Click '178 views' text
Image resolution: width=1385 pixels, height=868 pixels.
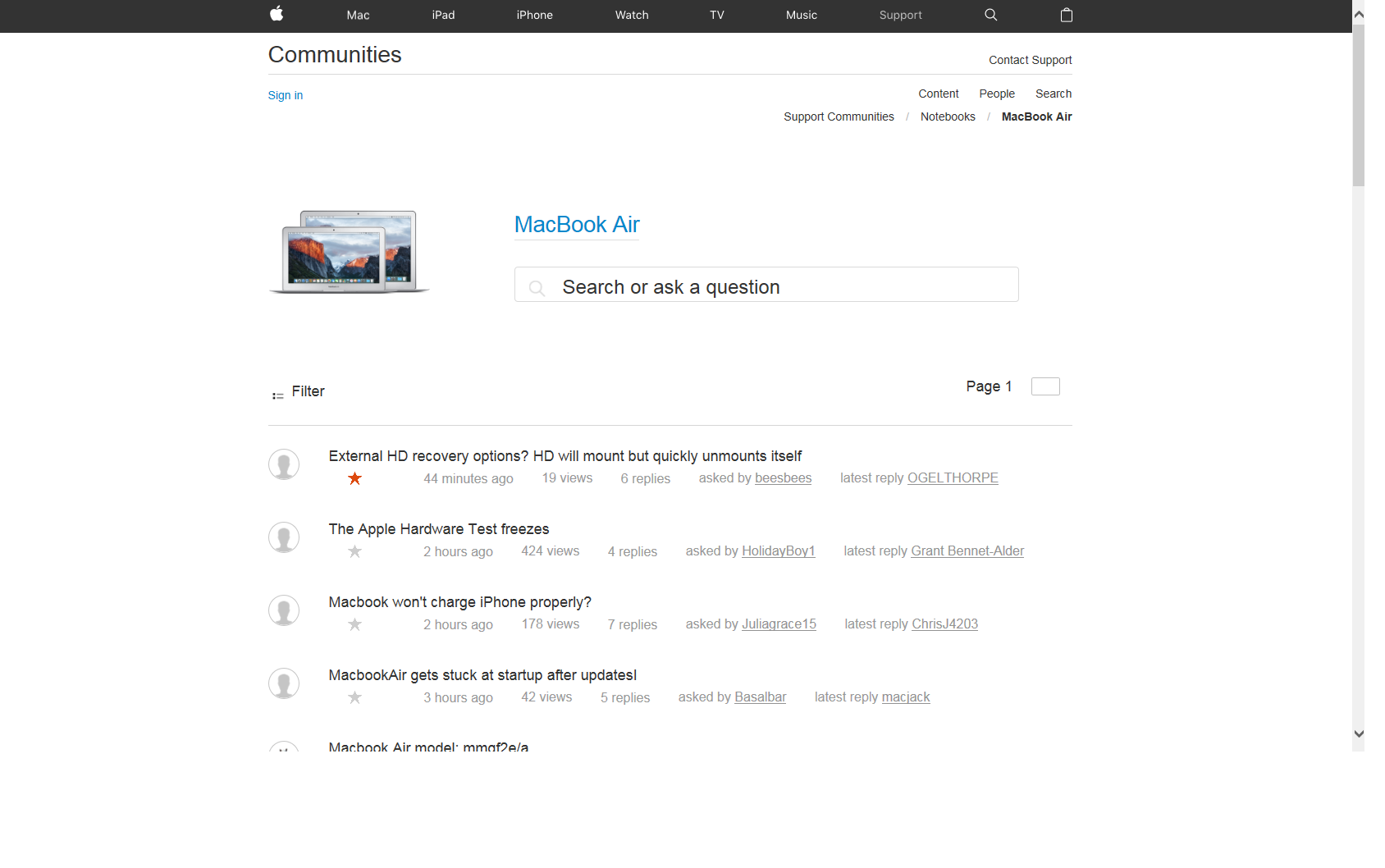click(x=551, y=624)
